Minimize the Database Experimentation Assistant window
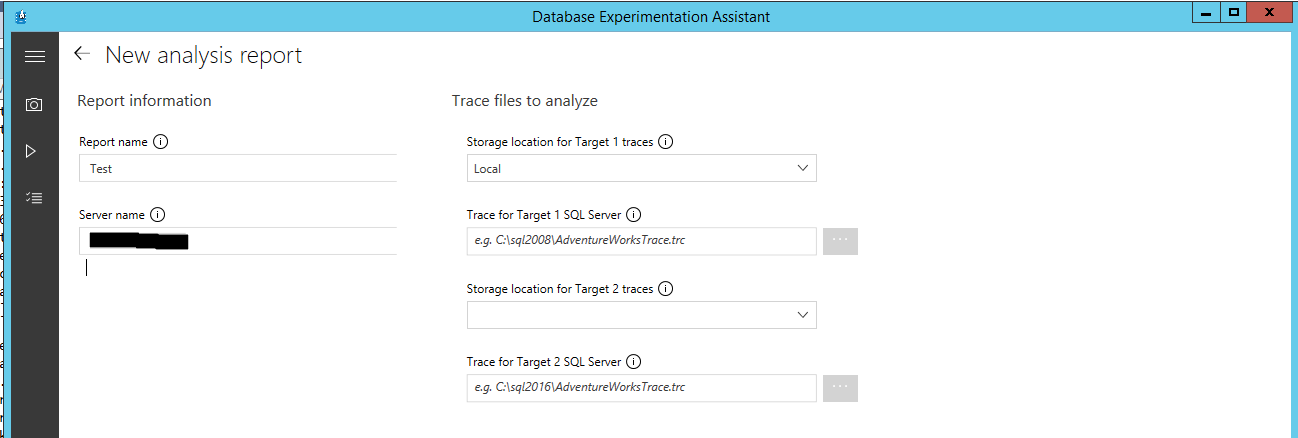 coord(1208,12)
